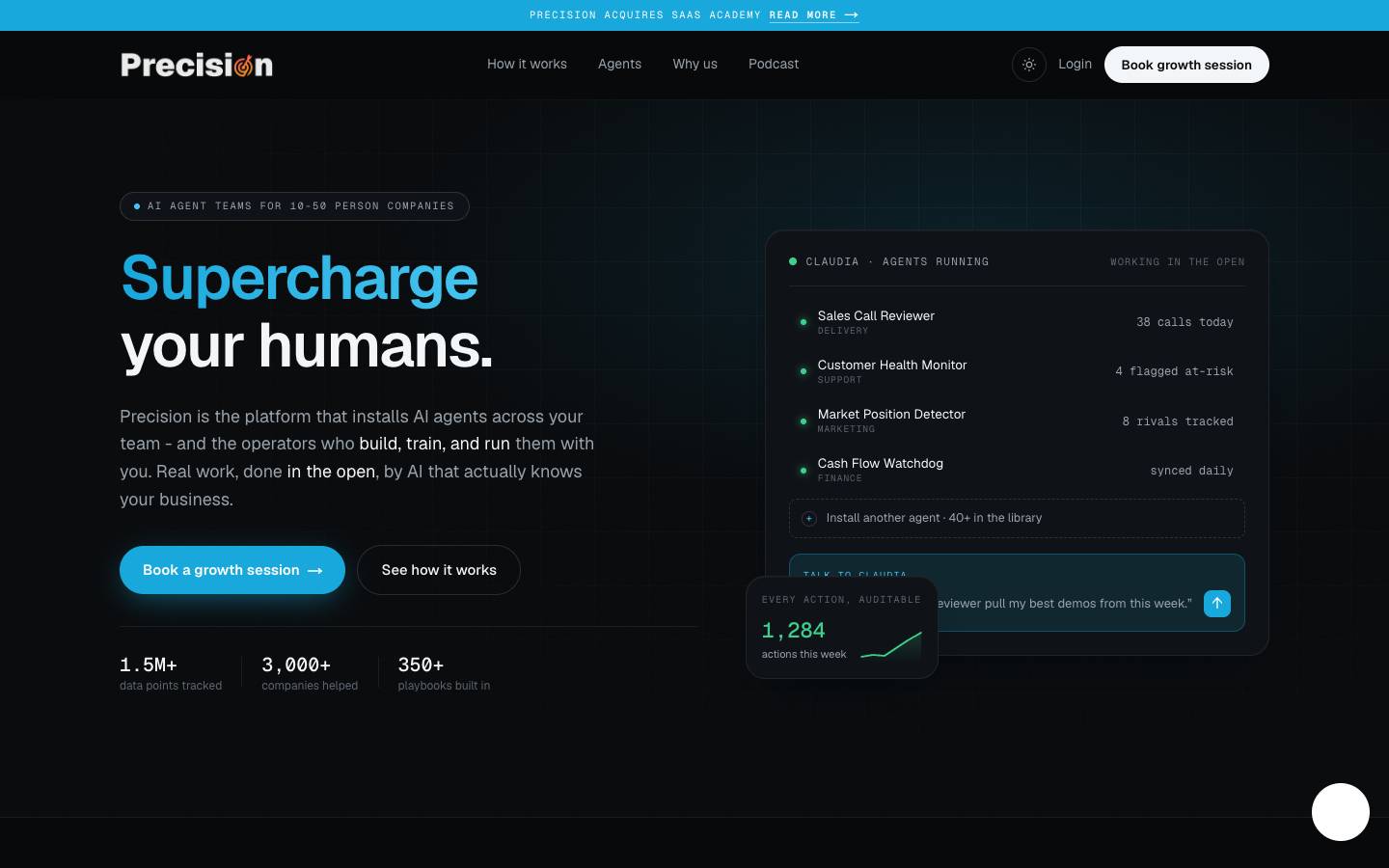The width and height of the screenshot is (1389, 868).
Task: Click the 38 calls today value
Action: 1185,322
